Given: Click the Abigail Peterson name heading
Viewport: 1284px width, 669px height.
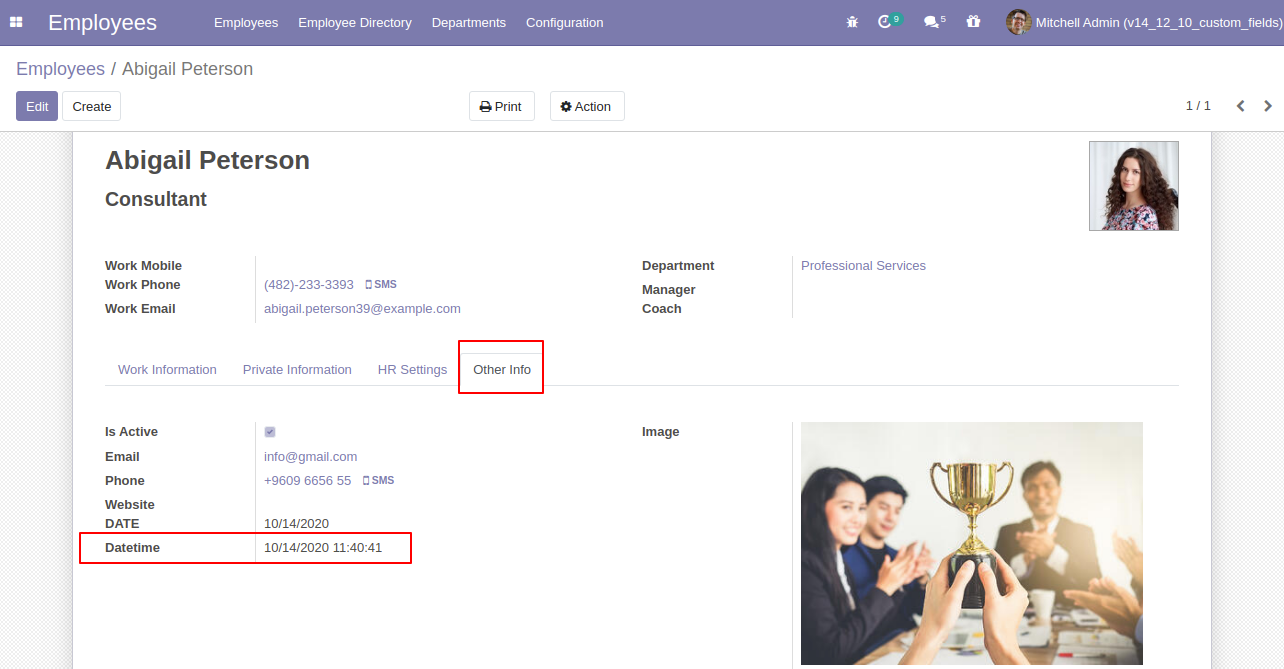Looking at the screenshot, I should click(207, 160).
